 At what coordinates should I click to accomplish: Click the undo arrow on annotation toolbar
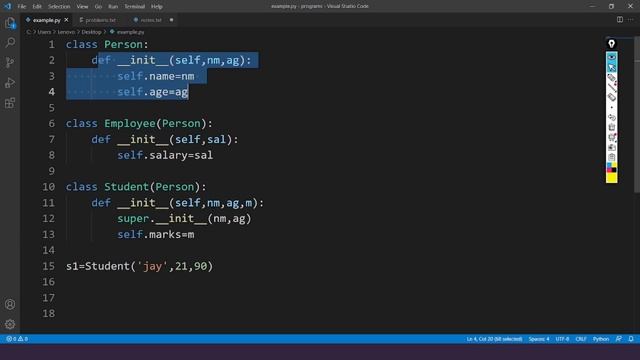(x=611, y=118)
